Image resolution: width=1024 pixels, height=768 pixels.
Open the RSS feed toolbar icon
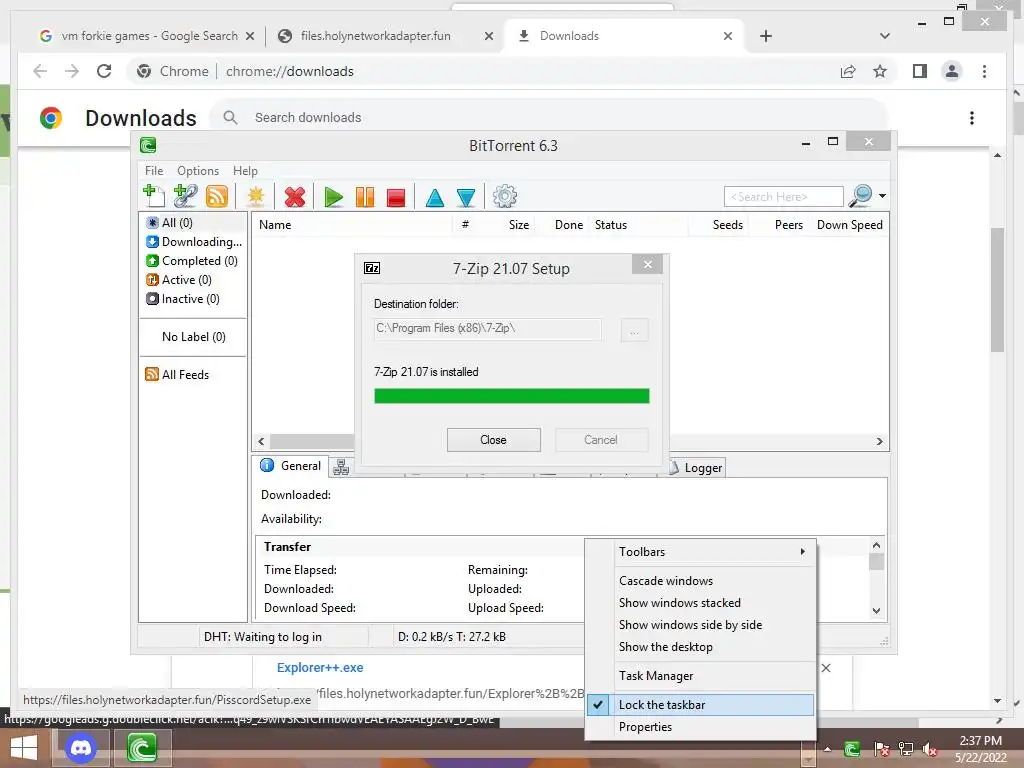pyautogui.click(x=217, y=197)
